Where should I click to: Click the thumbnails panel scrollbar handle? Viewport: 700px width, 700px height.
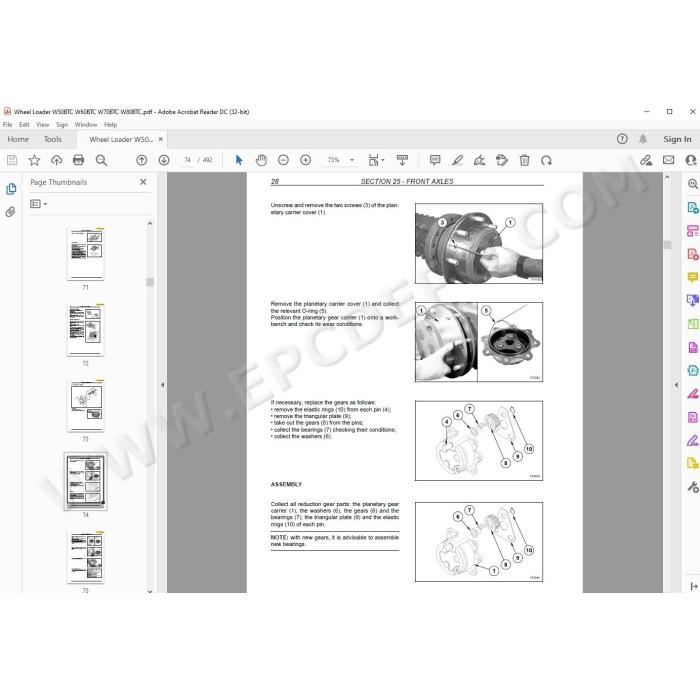click(150, 282)
